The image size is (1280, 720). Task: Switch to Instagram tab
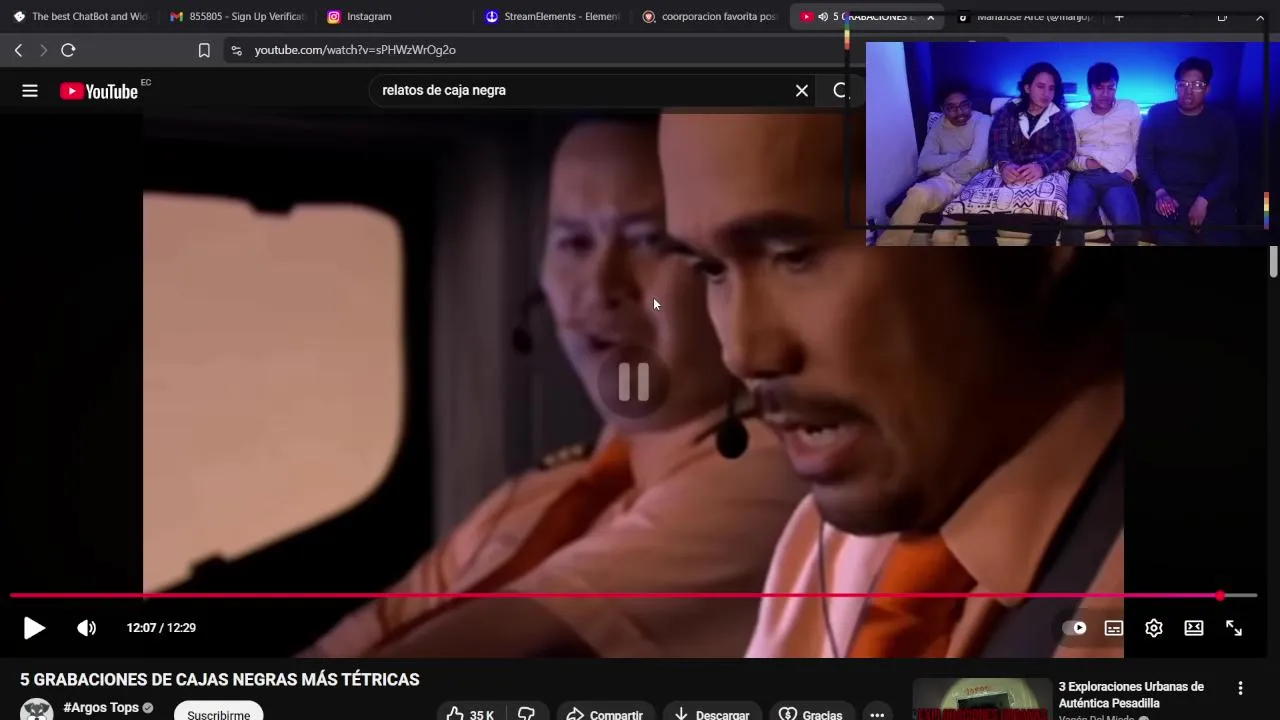click(x=395, y=17)
